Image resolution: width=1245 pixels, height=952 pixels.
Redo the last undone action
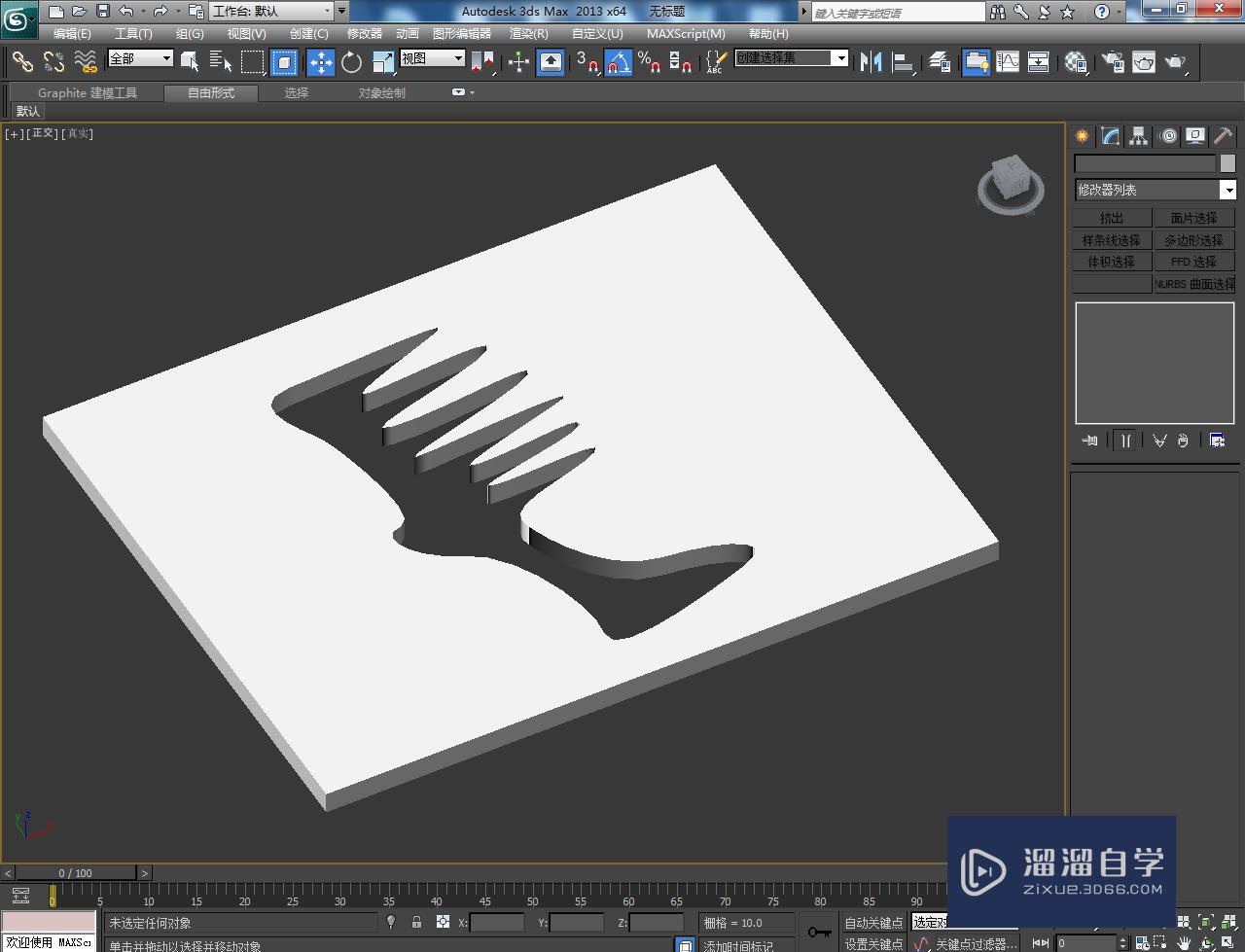tap(160, 12)
